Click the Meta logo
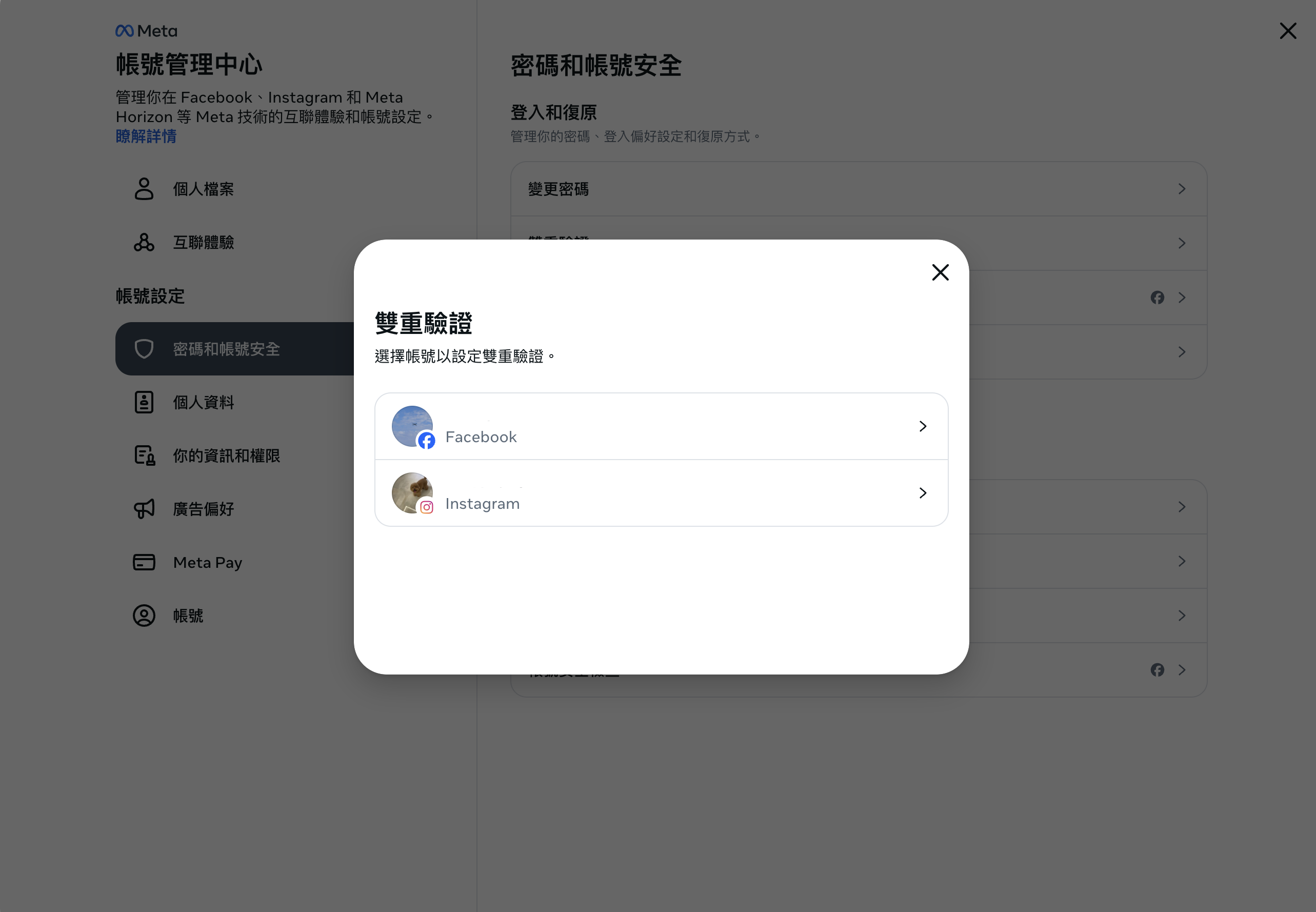 (x=146, y=31)
